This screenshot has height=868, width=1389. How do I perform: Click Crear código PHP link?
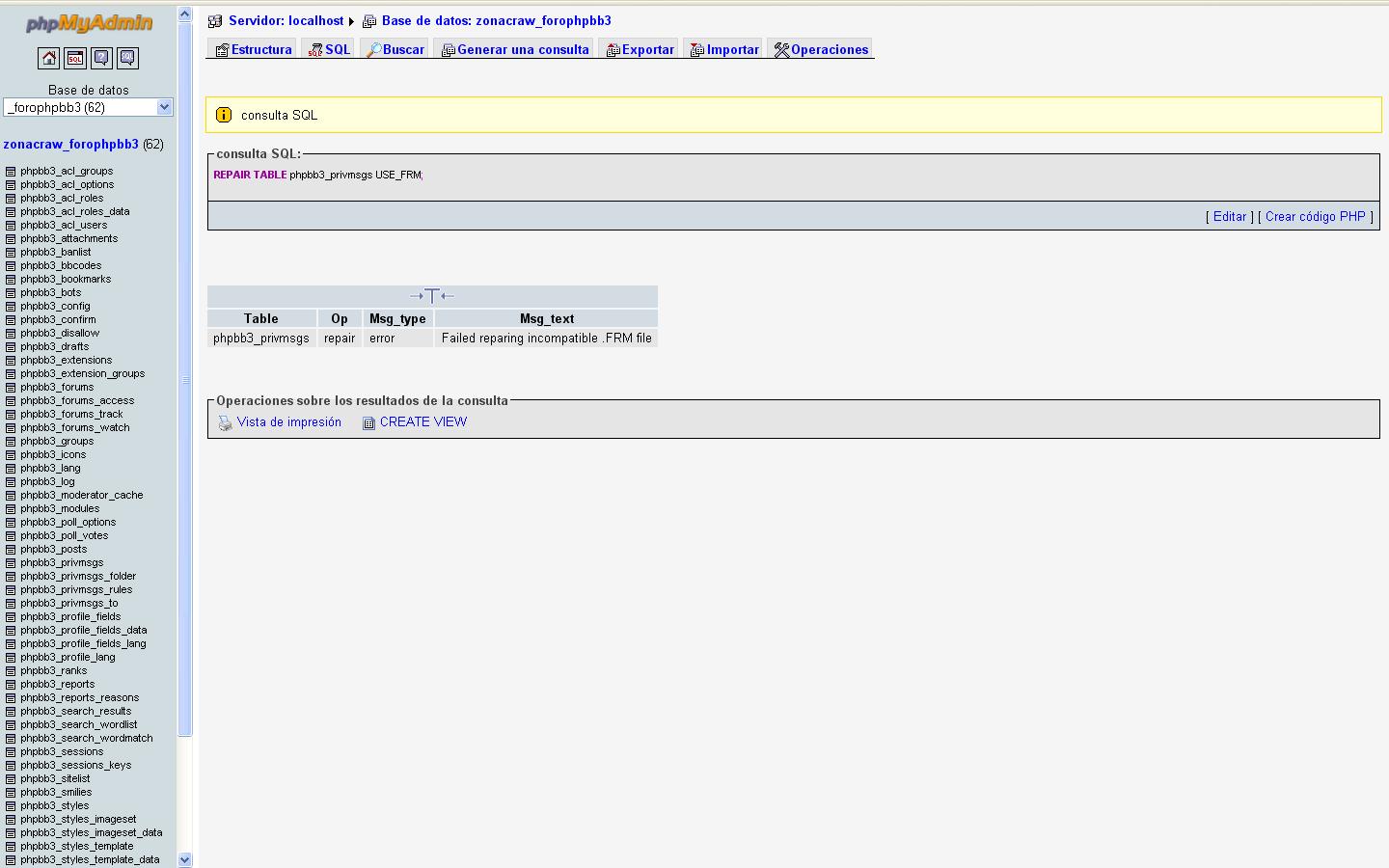1315,217
